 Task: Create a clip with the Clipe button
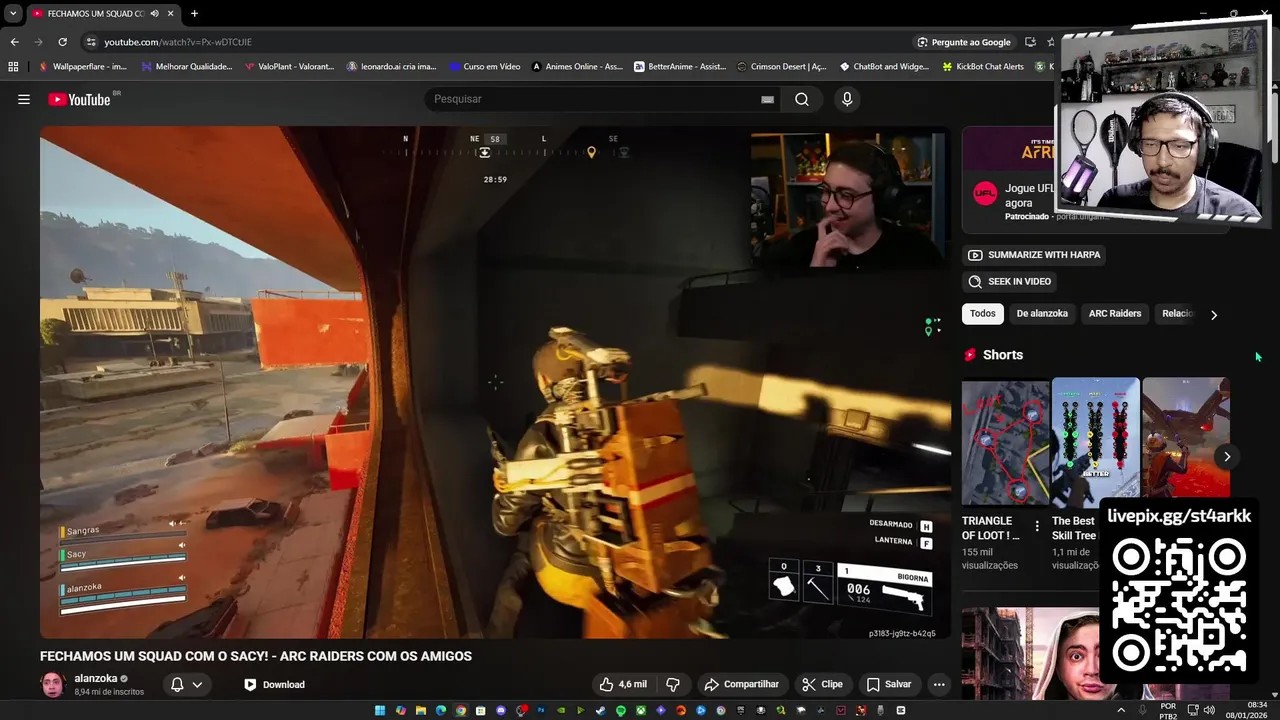point(822,684)
